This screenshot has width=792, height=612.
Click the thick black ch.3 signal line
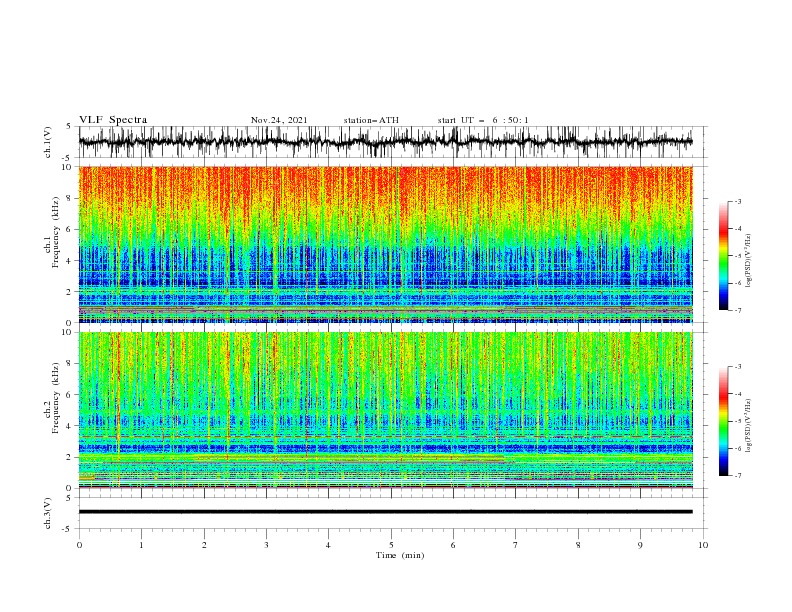385,512
